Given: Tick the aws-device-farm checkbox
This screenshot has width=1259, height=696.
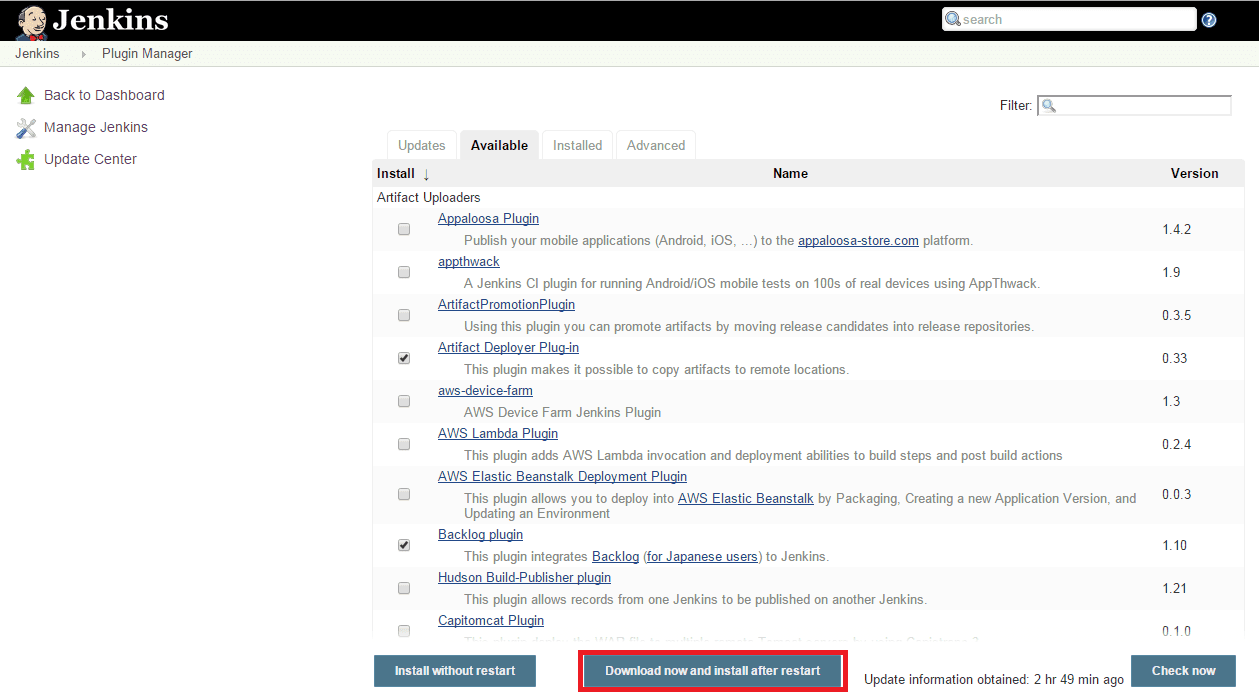Looking at the screenshot, I should (x=404, y=401).
